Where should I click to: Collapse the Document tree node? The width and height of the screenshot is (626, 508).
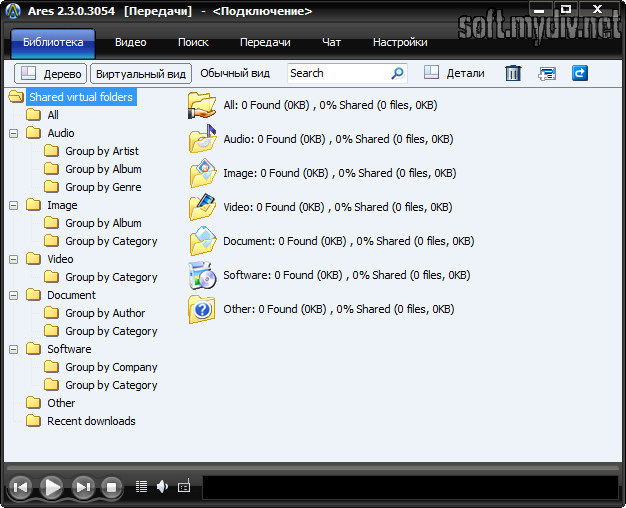coord(14,295)
